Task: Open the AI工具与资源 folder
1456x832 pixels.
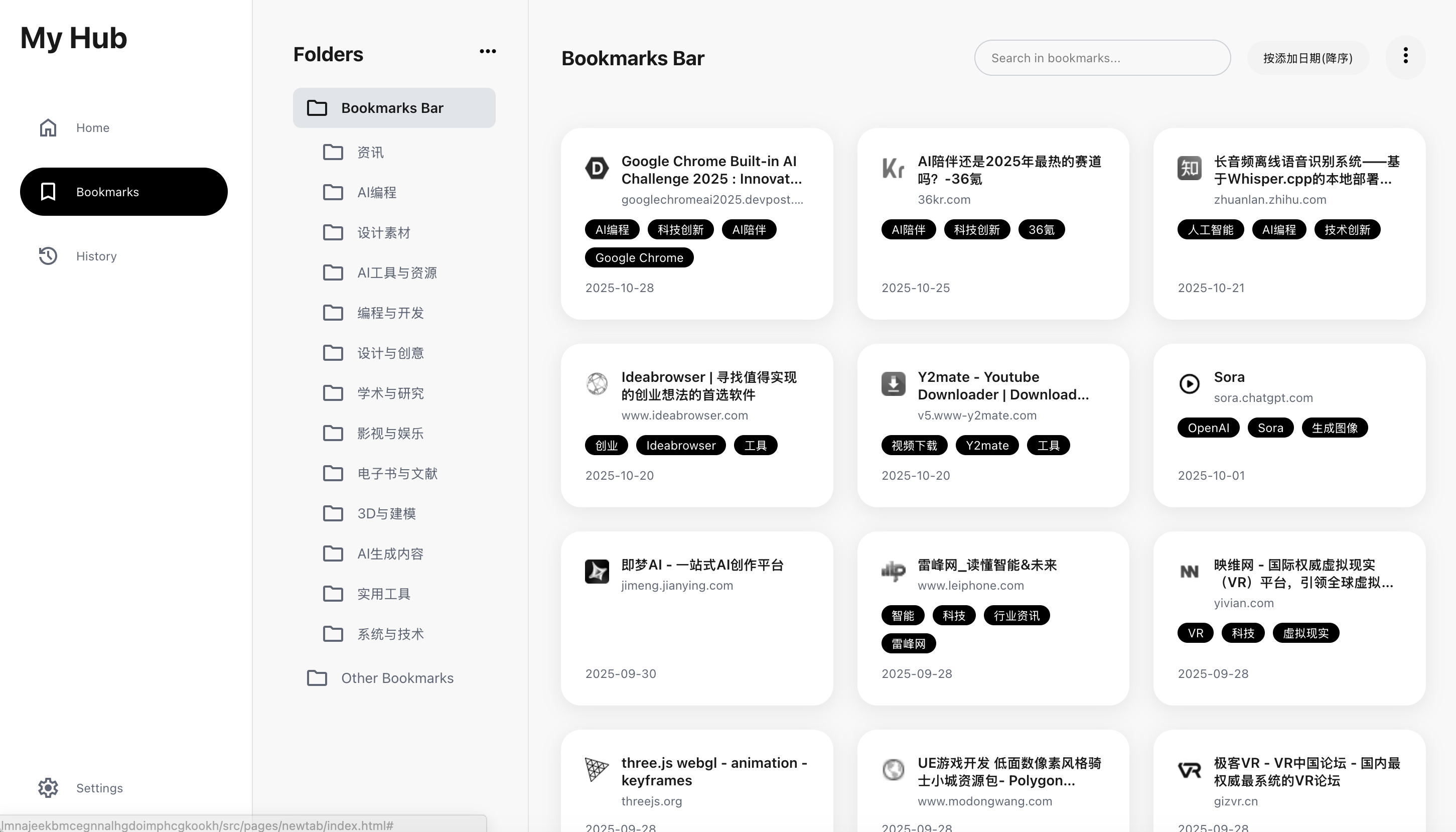Action: 397,272
